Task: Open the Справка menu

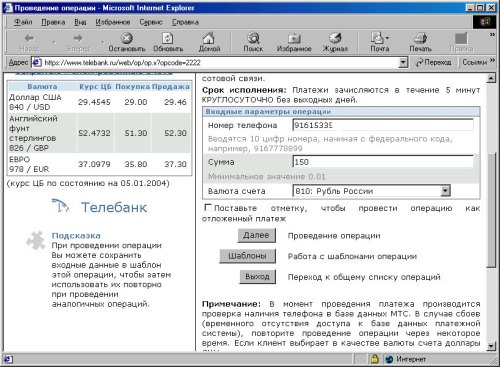Action: tap(185, 22)
